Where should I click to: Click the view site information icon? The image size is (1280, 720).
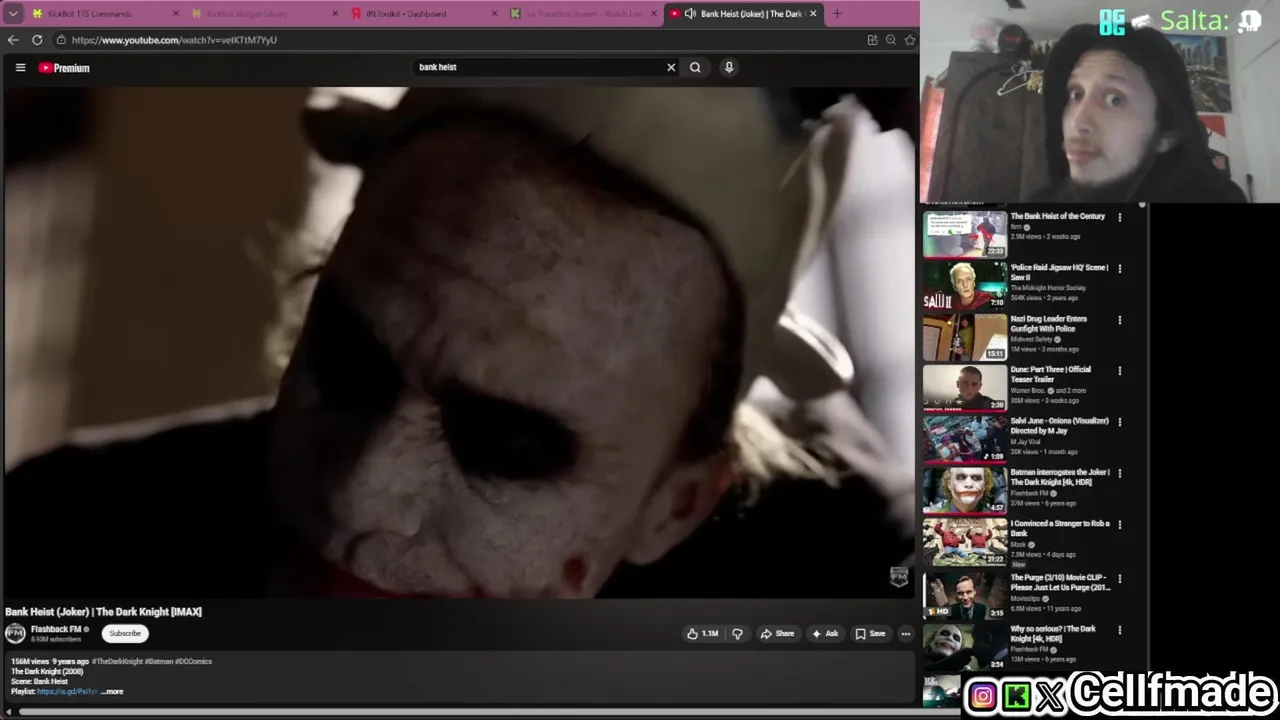(61, 40)
